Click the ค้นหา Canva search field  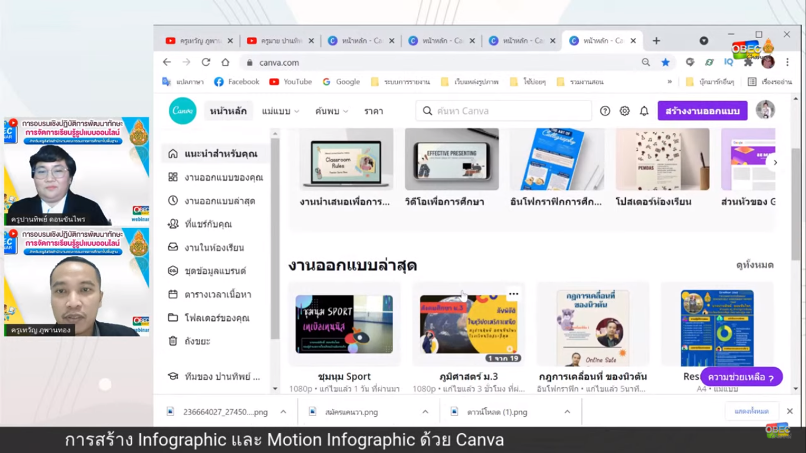(x=503, y=111)
